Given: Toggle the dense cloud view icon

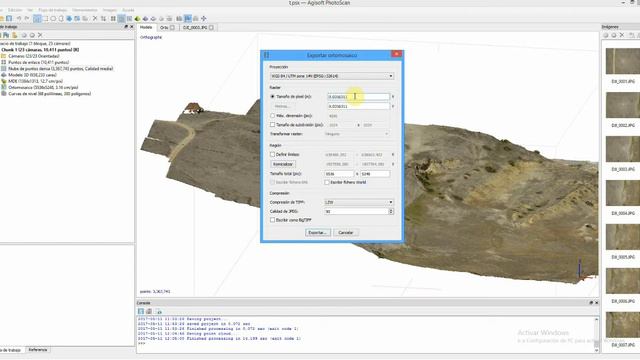Looking at the screenshot, I should pos(121,18).
